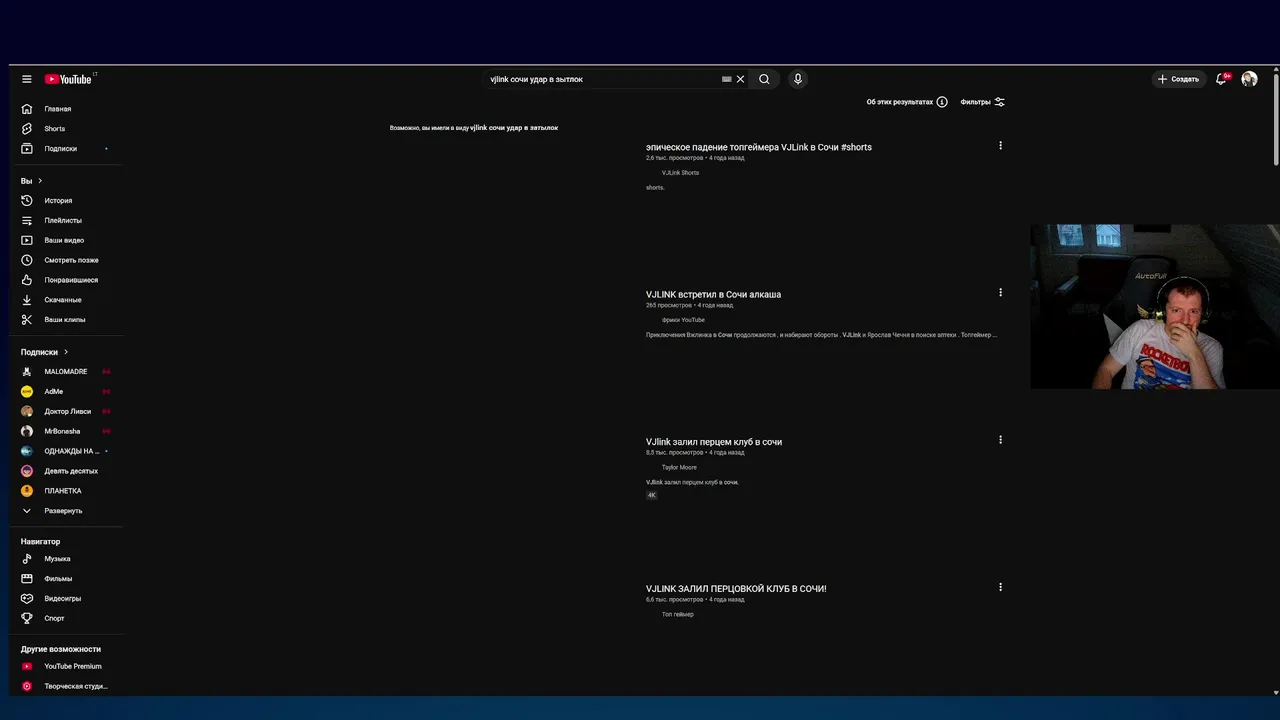This screenshot has height=720, width=1280.
Task: Expand the Вы section chevron
Action: pos(40,181)
